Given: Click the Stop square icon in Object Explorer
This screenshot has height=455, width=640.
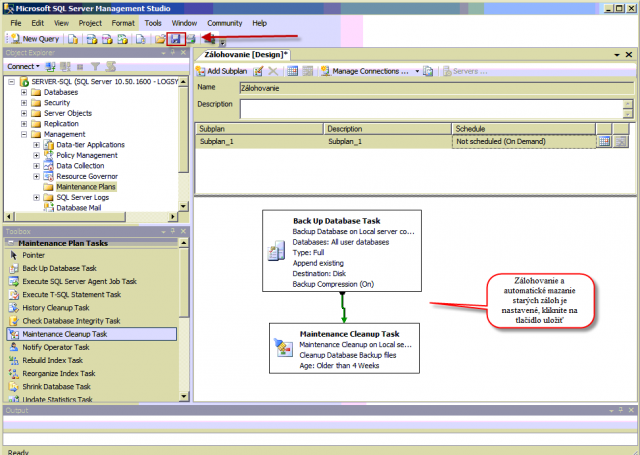Looking at the screenshot, I should (80, 66).
